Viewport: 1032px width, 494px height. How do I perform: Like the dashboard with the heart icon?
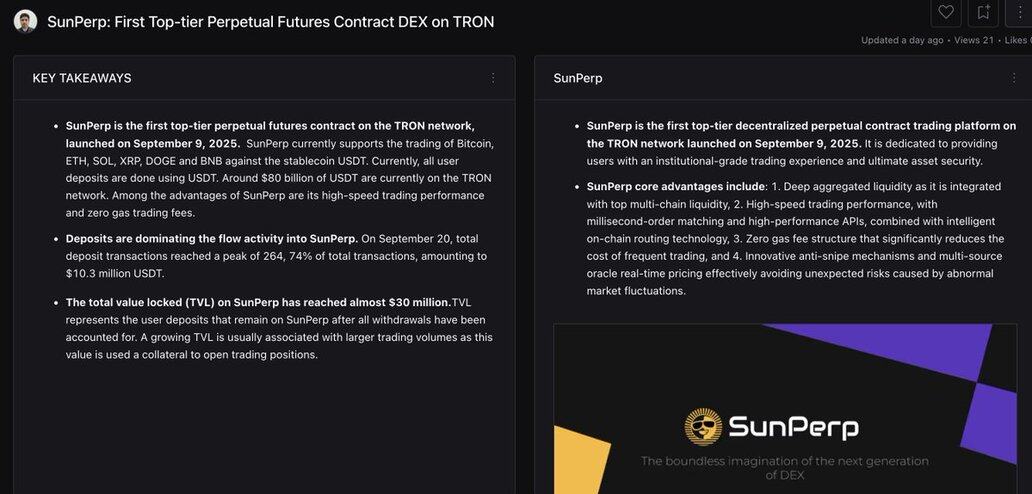click(945, 12)
